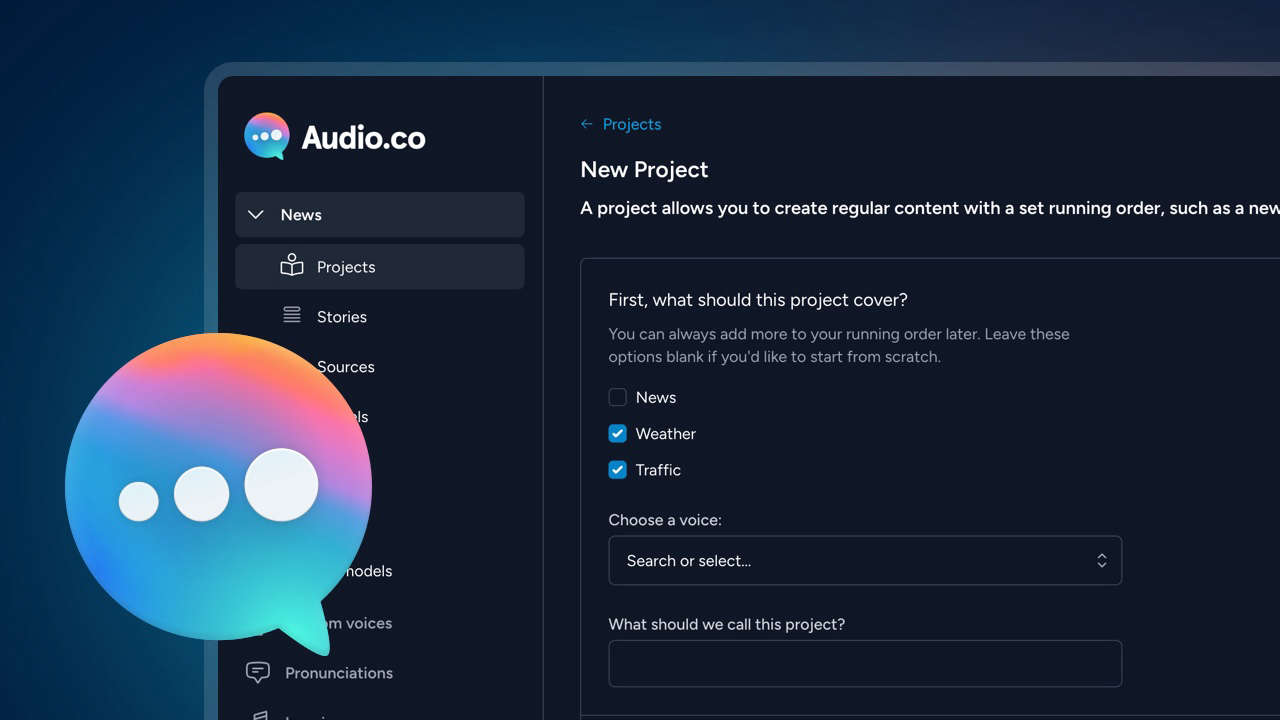Click the 'New Project' heading
This screenshot has width=1280, height=720.
point(644,170)
